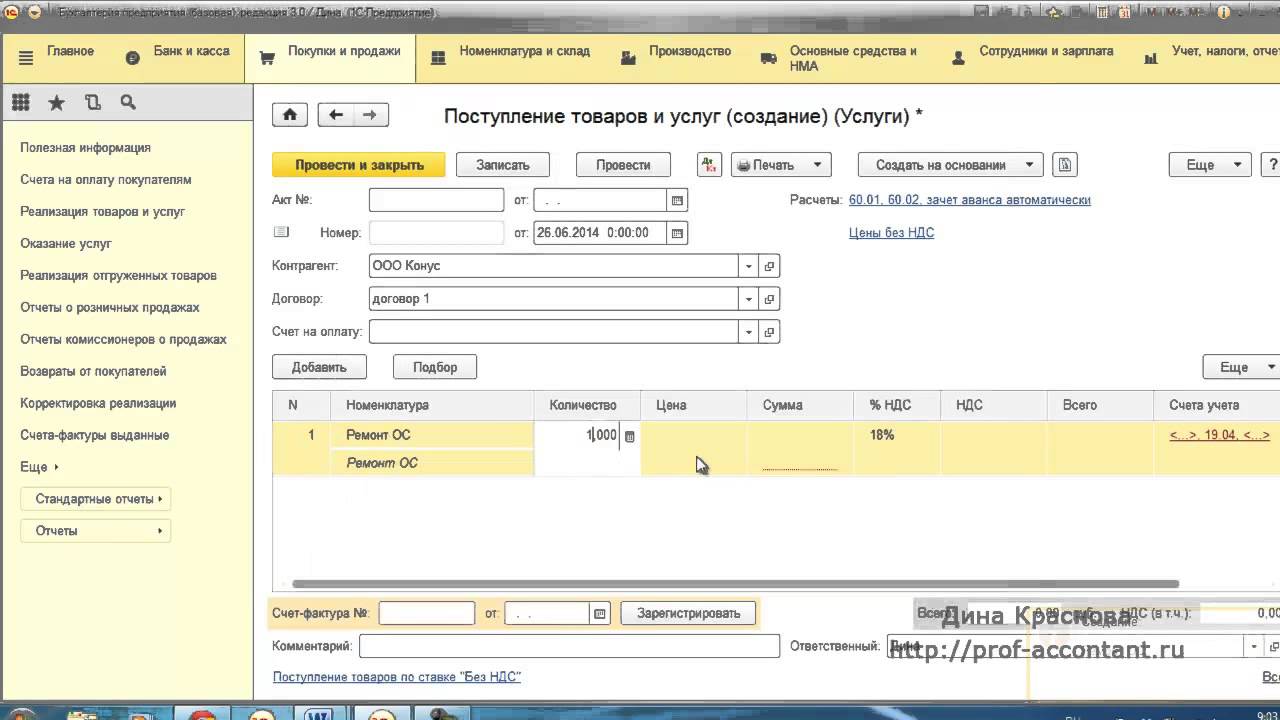Click the search magnifier icon
The width and height of the screenshot is (1280, 720).
(128, 102)
